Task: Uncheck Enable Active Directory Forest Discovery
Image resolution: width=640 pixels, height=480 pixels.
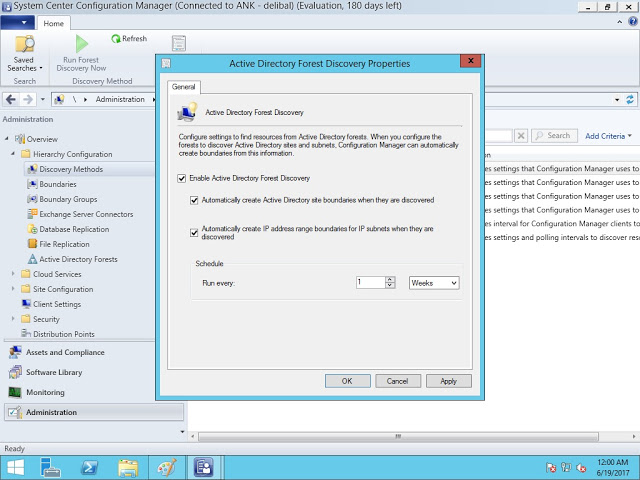Action: [x=181, y=178]
